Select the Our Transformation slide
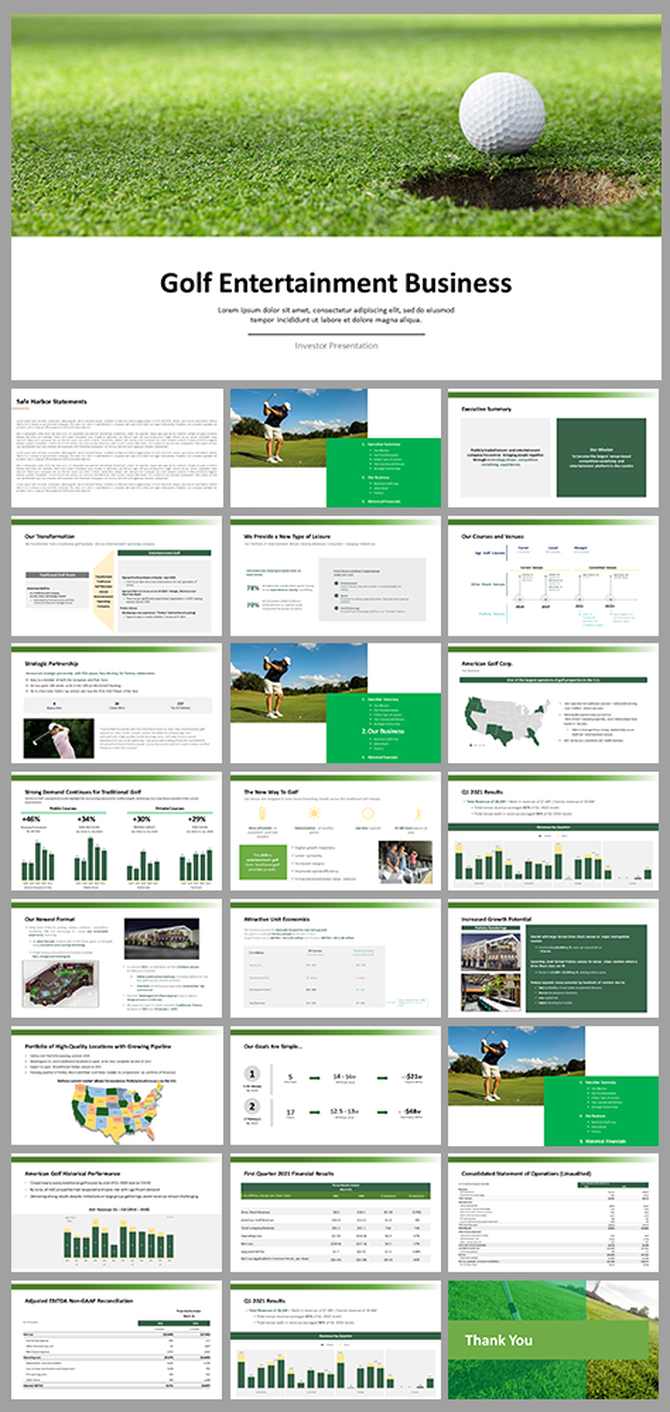Viewport: 670px width, 1412px height. click(117, 576)
